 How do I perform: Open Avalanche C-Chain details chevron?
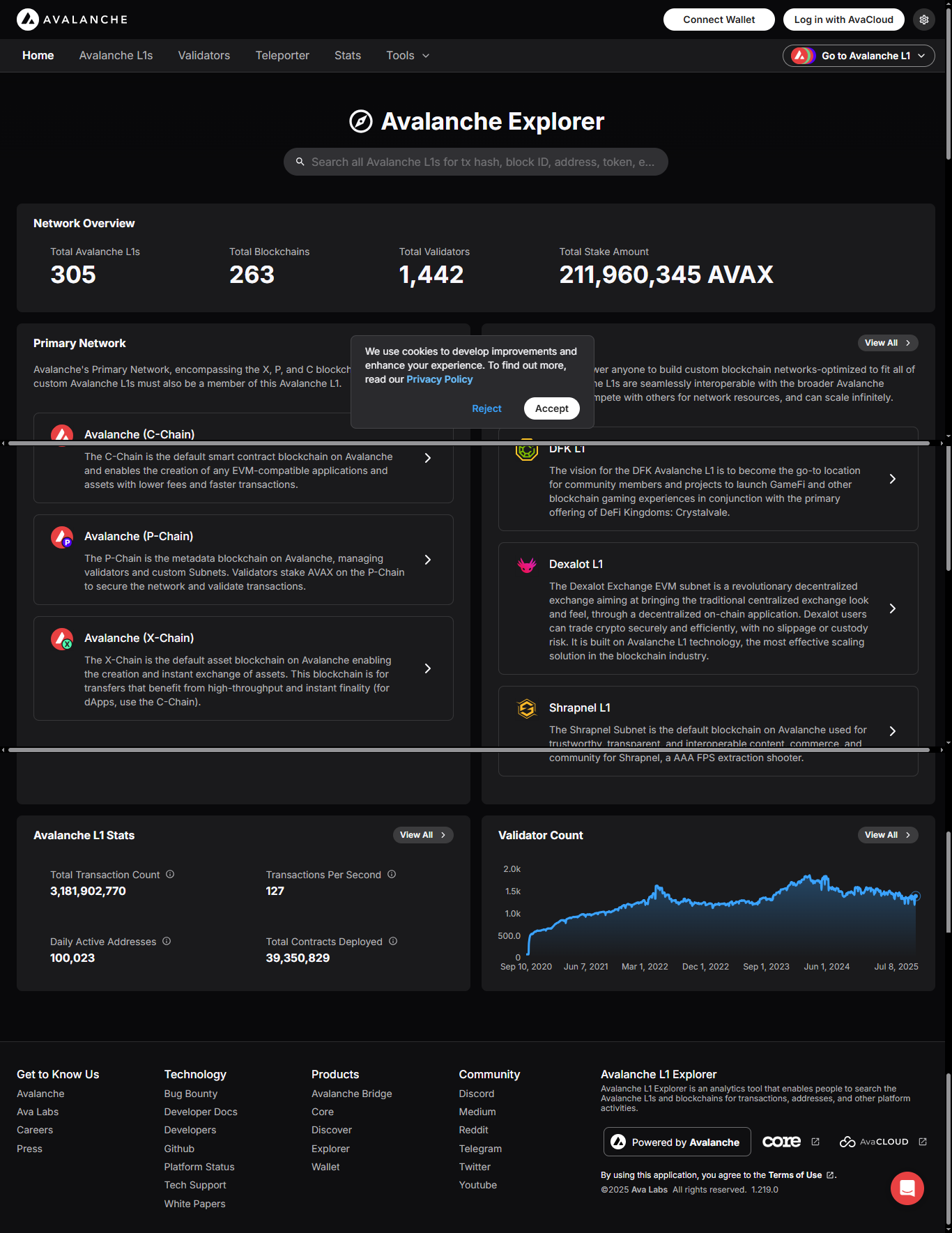click(428, 458)
